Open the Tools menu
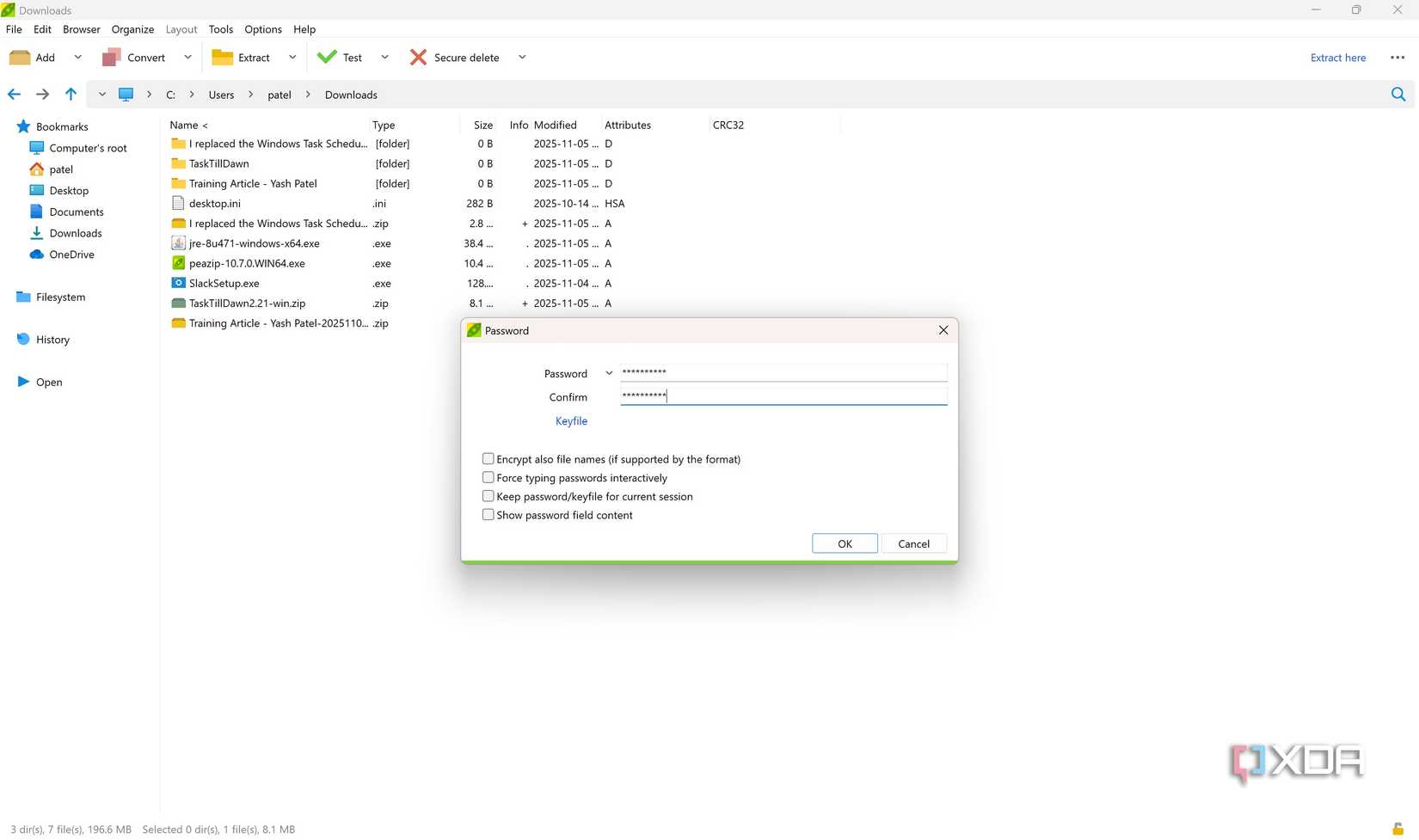 [220, 28]
